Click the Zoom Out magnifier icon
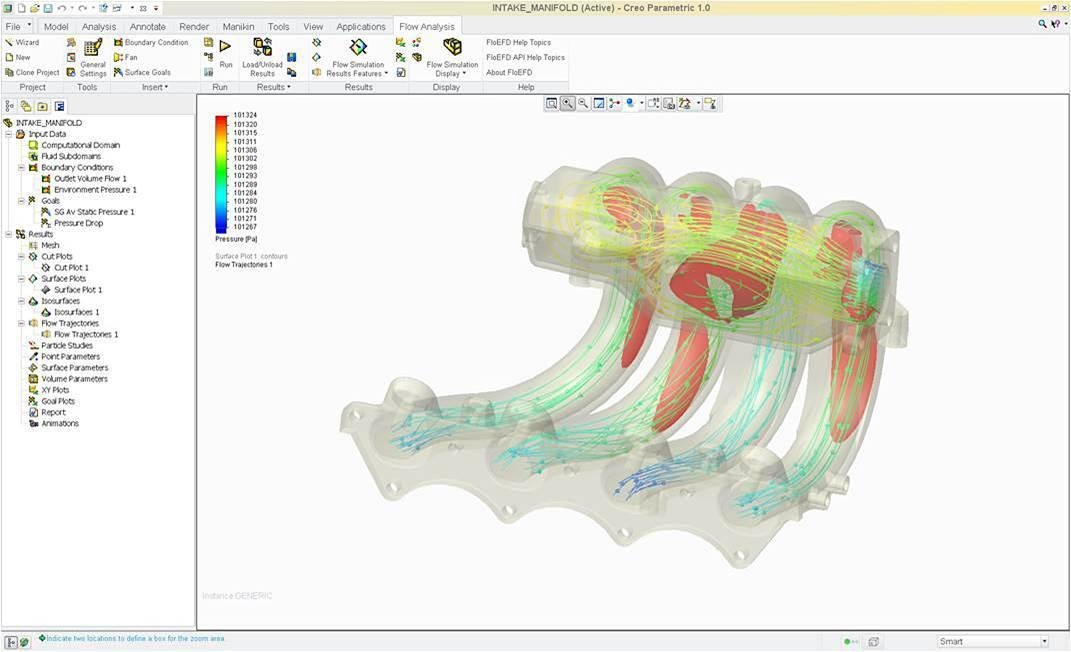 [x=583, y=104]
